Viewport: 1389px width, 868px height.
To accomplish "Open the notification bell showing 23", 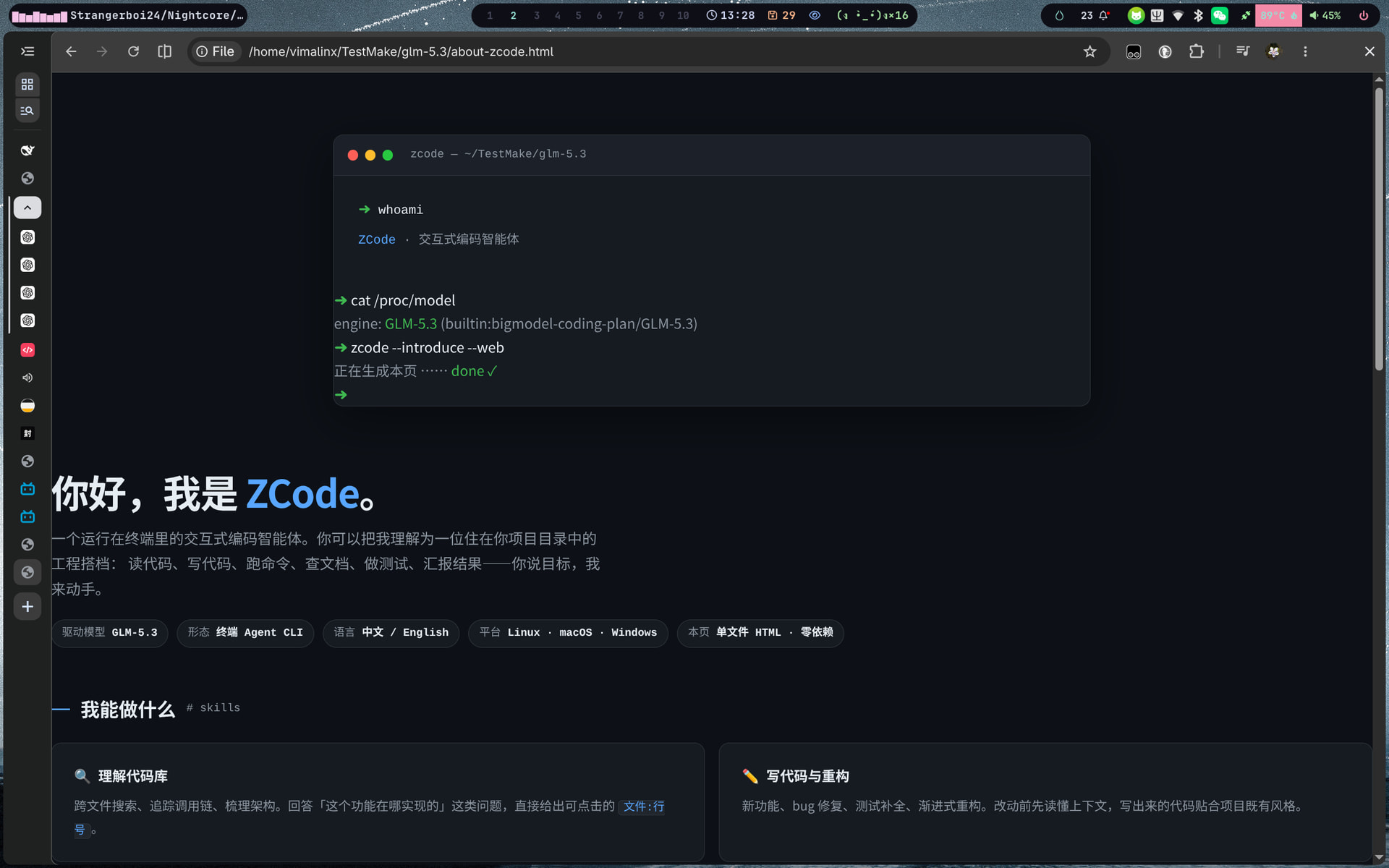I will [1095, 15].
